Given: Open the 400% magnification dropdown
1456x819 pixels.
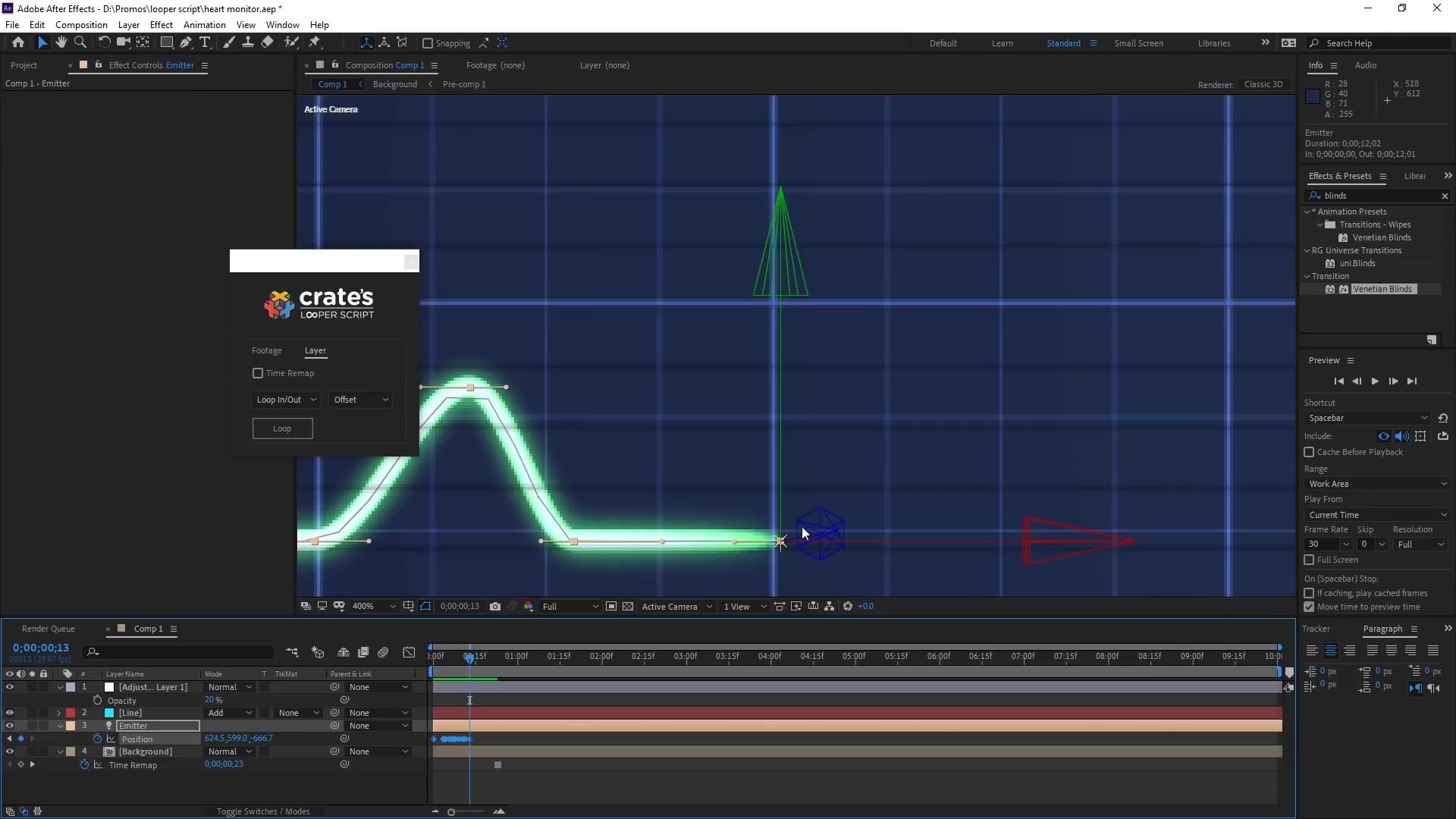Looking at the screenshot, I should coord(374,607).
